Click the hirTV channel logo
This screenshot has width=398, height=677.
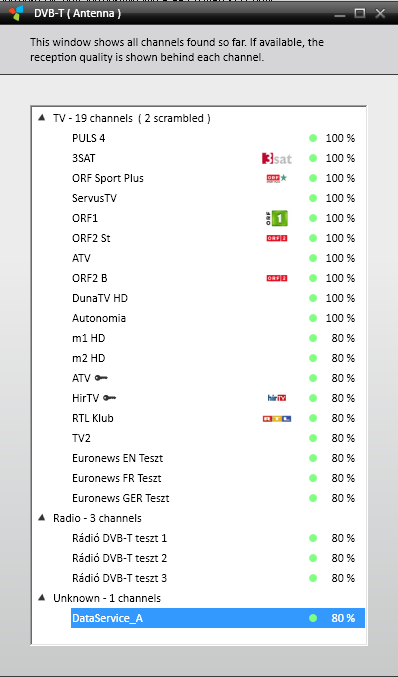click(x=277, y=398)
